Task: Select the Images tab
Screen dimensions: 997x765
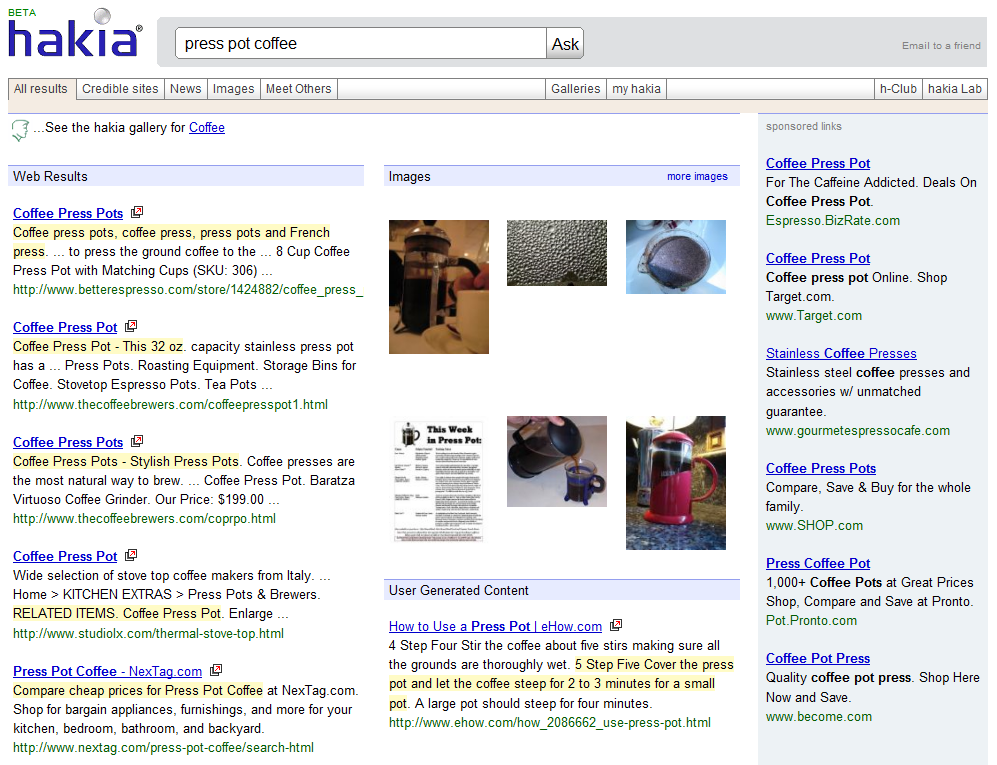Action: (x=233, y=89)
